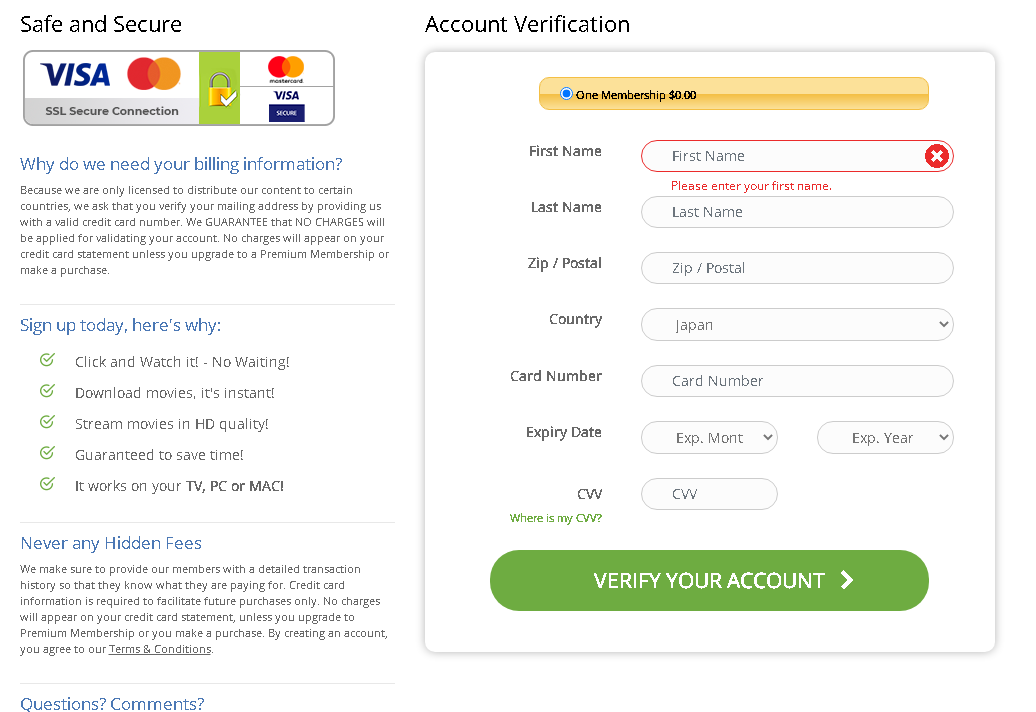Image resolution: width=1036 pixels, height=712 pixels.
Task: Expand the Exp. Year dropdown
Action: 885,438
